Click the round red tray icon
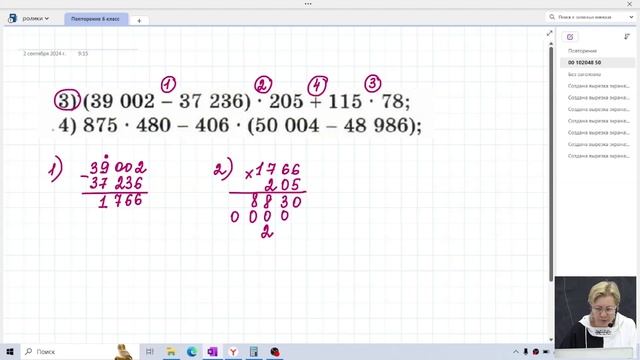The width and height of the screenshot is (640, 360). pyautogui.click(x=536, y=351)
